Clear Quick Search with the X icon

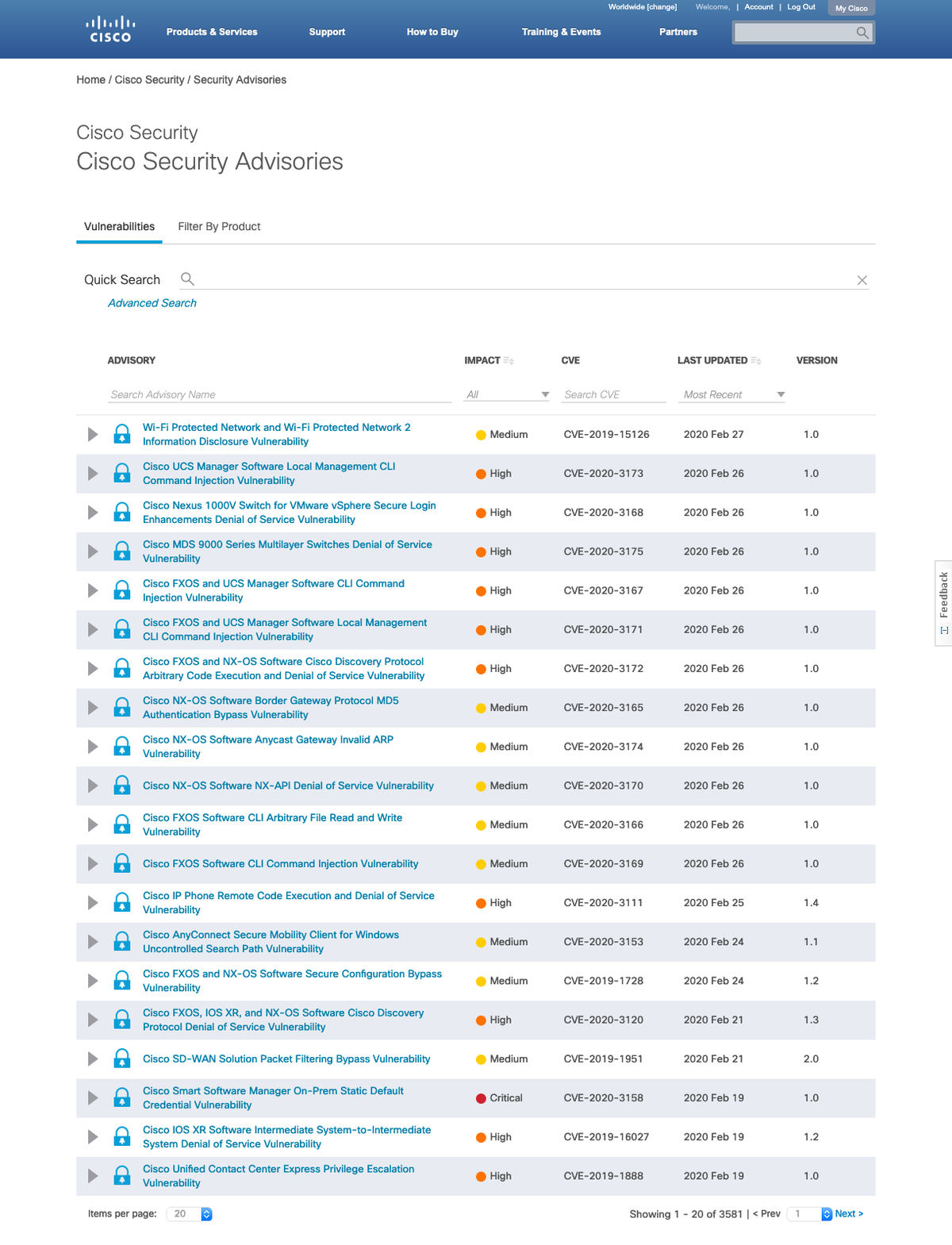(x=862, y=280)
